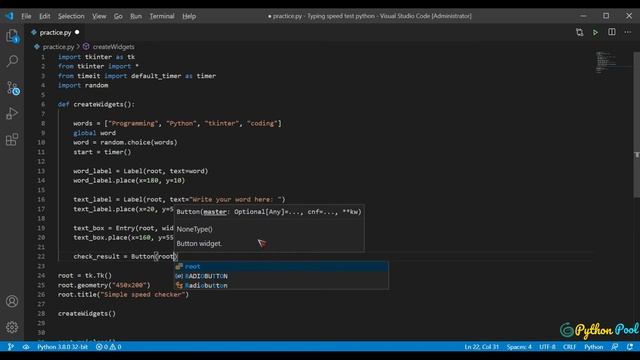640x360 pixels.
Task: Open the Search view in activity bar
Action: (x=12, y=61)
